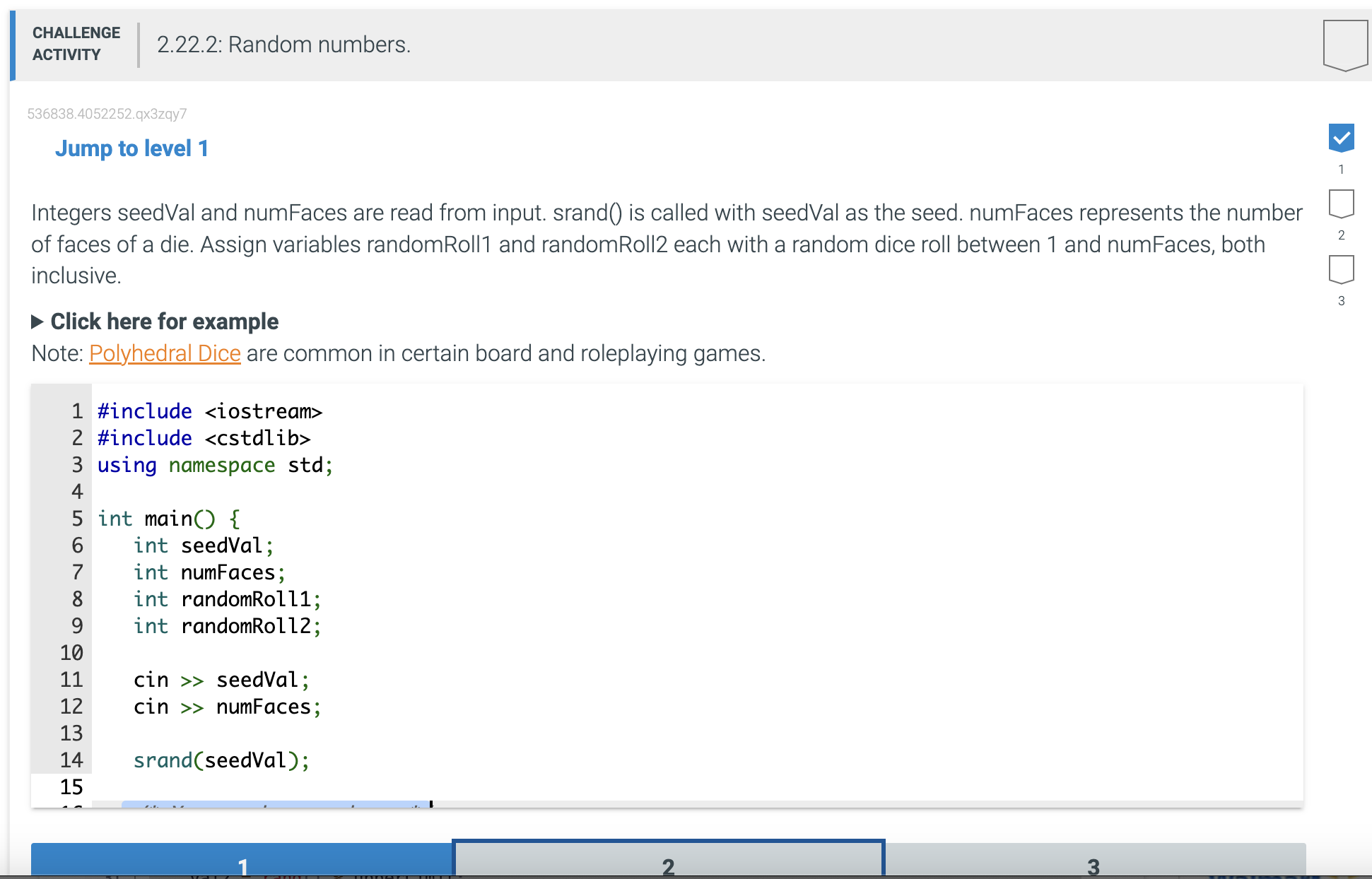Click line number 10 in gutter
This screenshot has height=879, width=1372.
[x=71, y=653]
